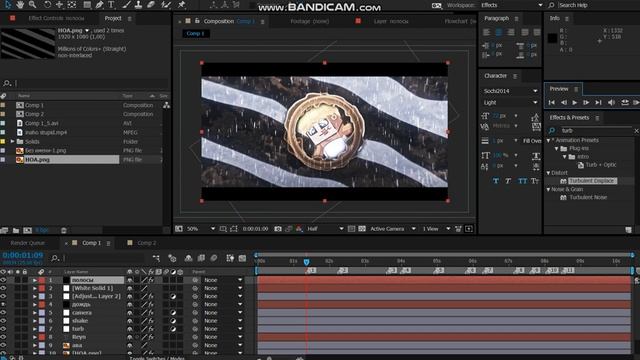640x360 pixels.
Task: Switch to Effect Controls tab
Action: coord(56,18)
